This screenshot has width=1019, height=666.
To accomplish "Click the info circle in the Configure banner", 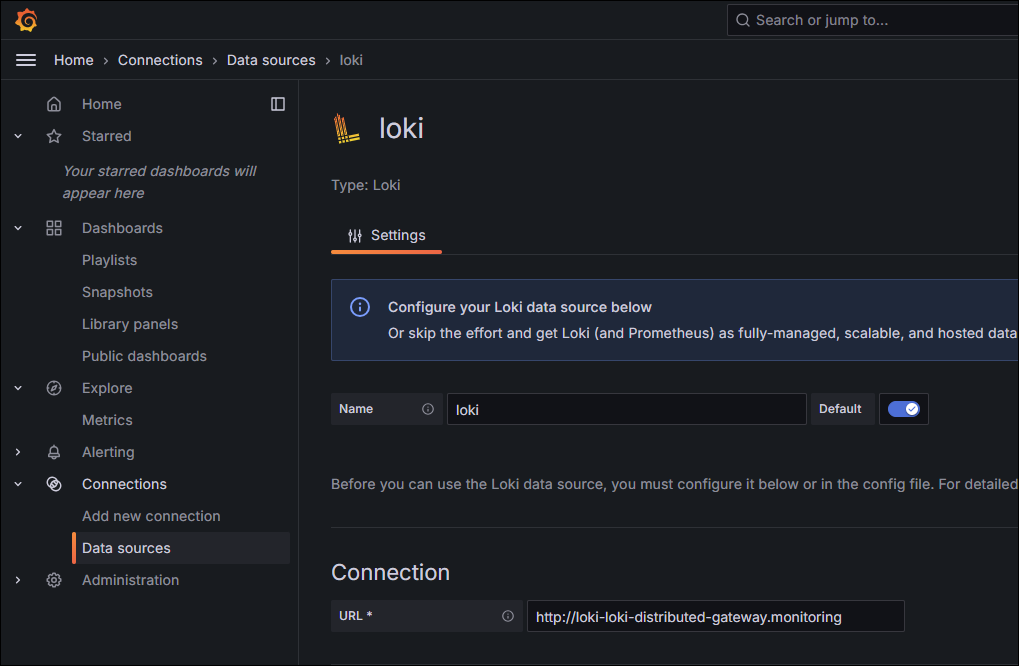I will coord(359,307).
